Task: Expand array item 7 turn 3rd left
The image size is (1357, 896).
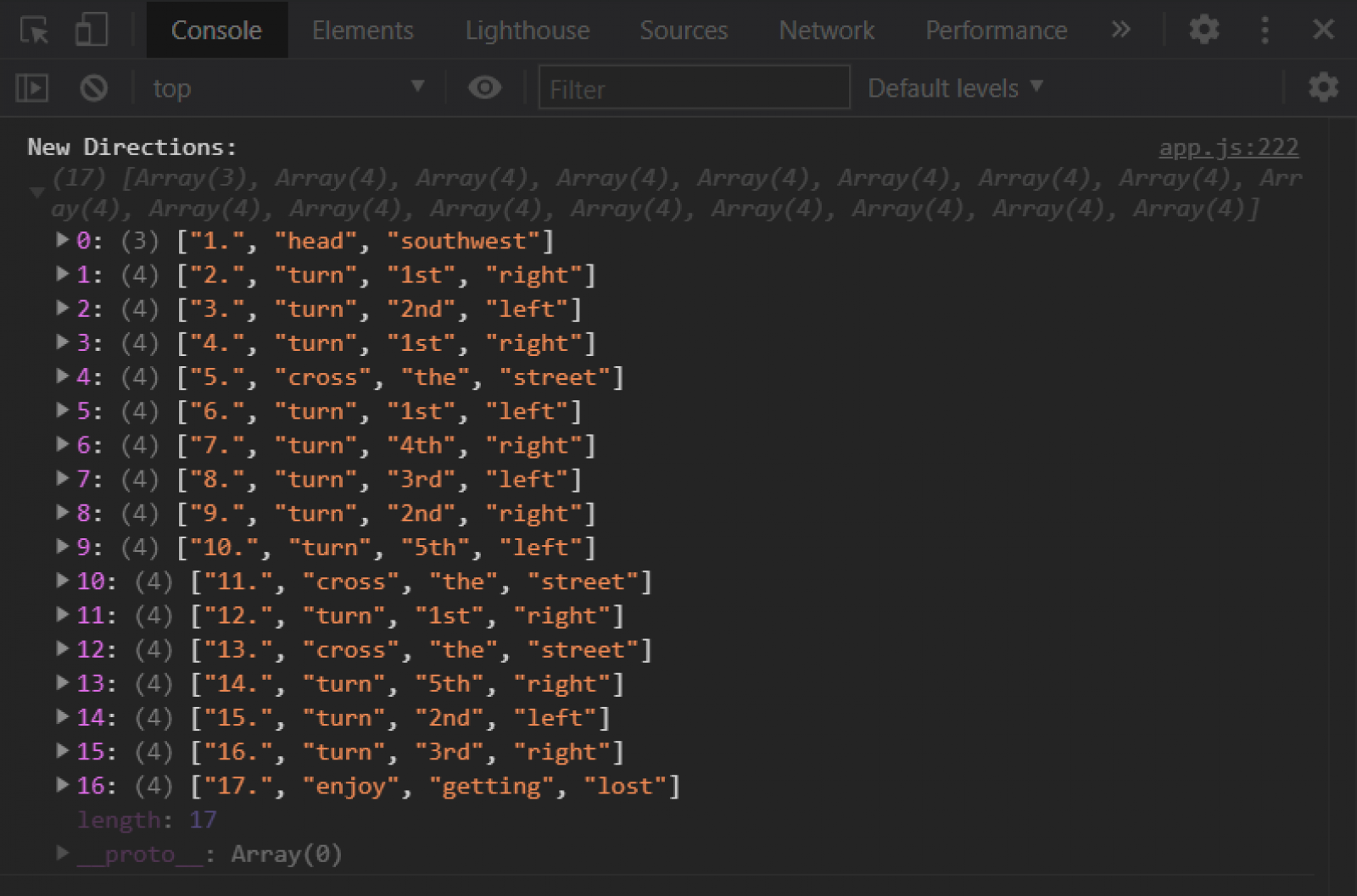Action: (x=62, y=478)
